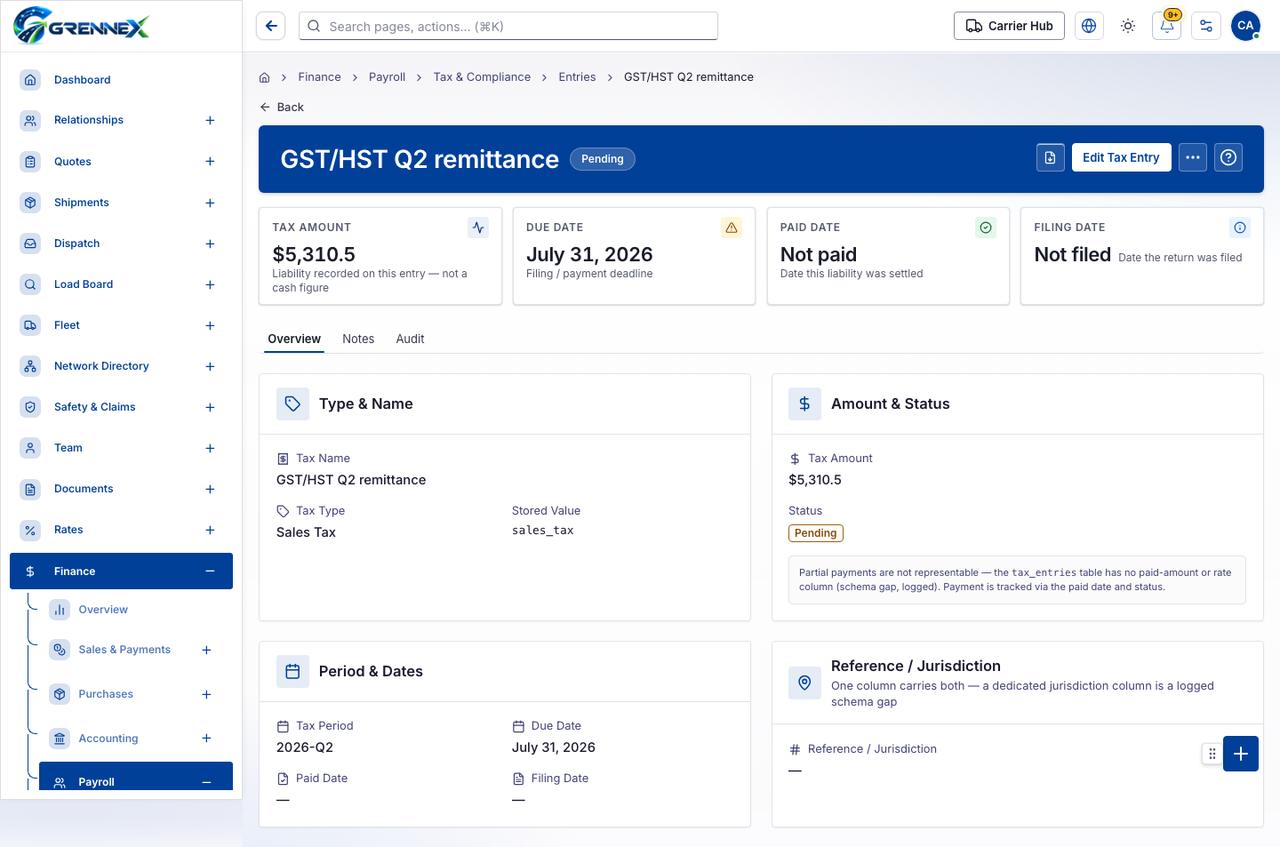
Task: Open the Entries breadcrumb link
Action: [x=577, y=77]
